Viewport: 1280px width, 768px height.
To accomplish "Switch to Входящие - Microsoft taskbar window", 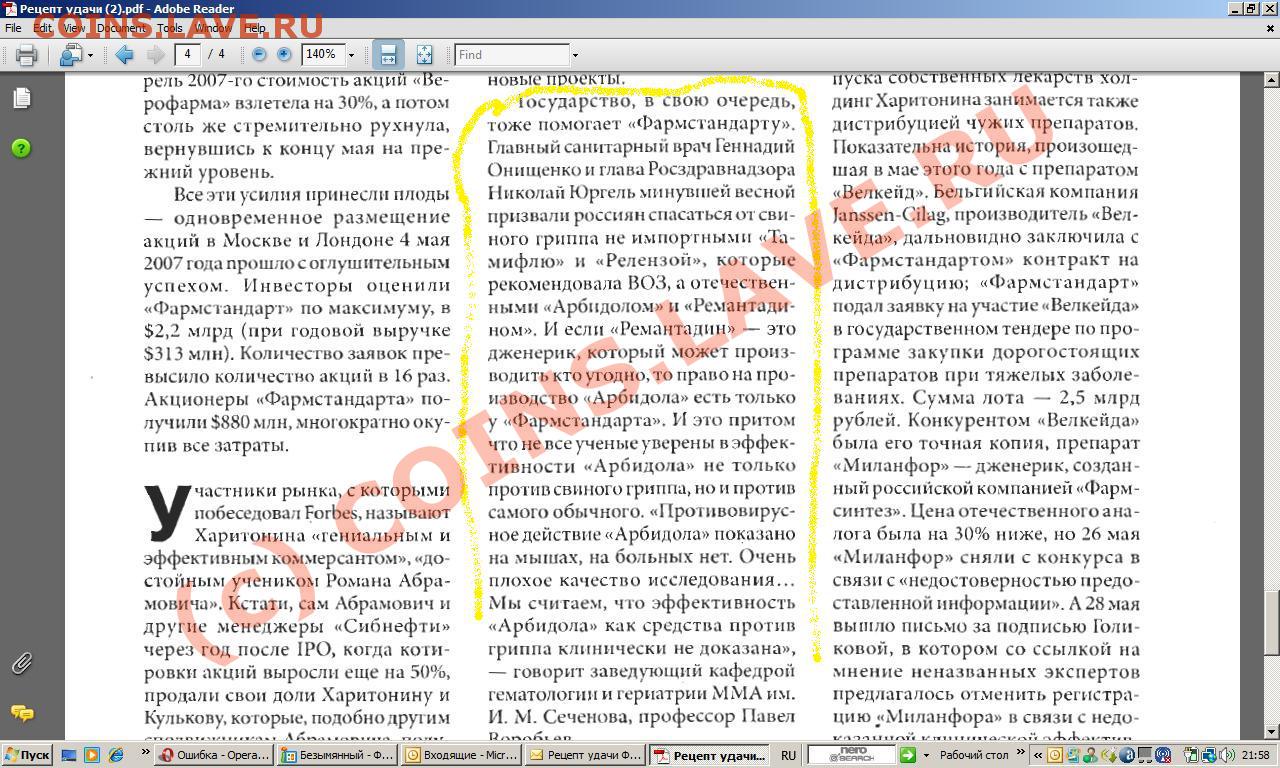I will tap(460, 756).
